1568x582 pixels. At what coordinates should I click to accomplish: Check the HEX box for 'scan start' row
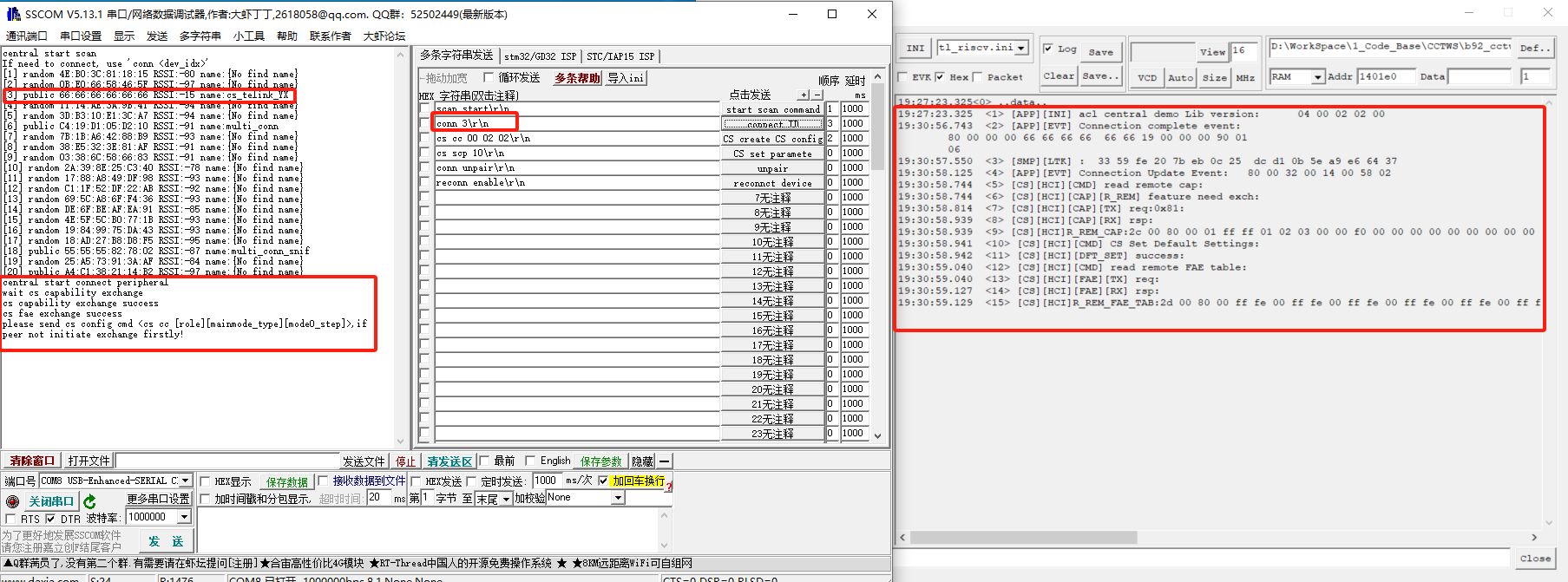coord(424,109)
